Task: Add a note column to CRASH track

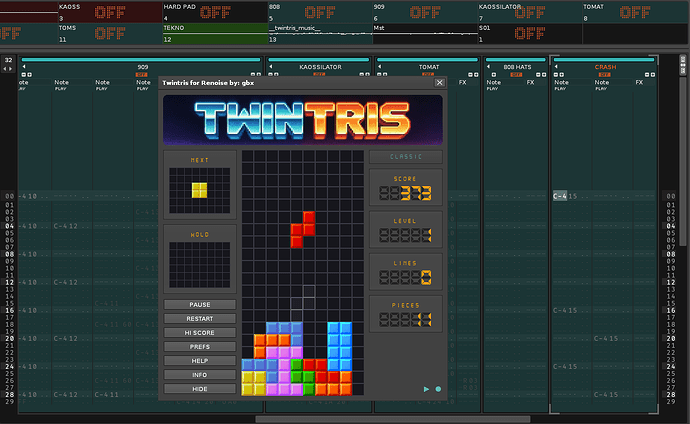Action: point(562,75)
